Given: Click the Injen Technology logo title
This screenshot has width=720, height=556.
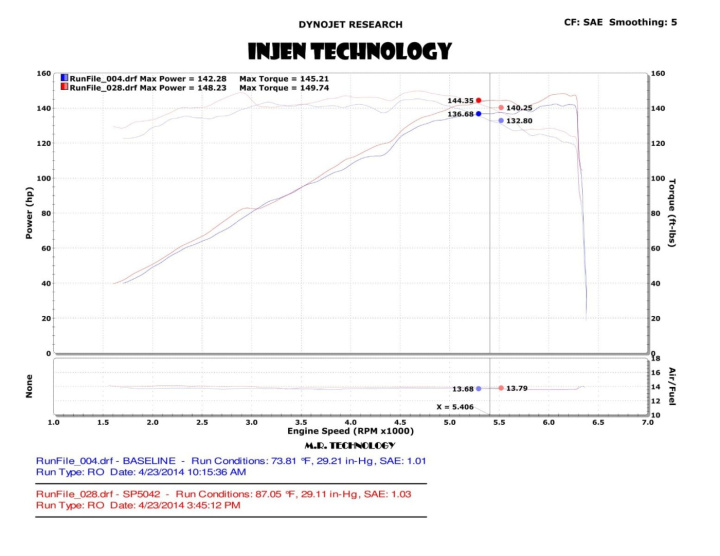Looking at the screenshot, I should click(x=349, y=51).
